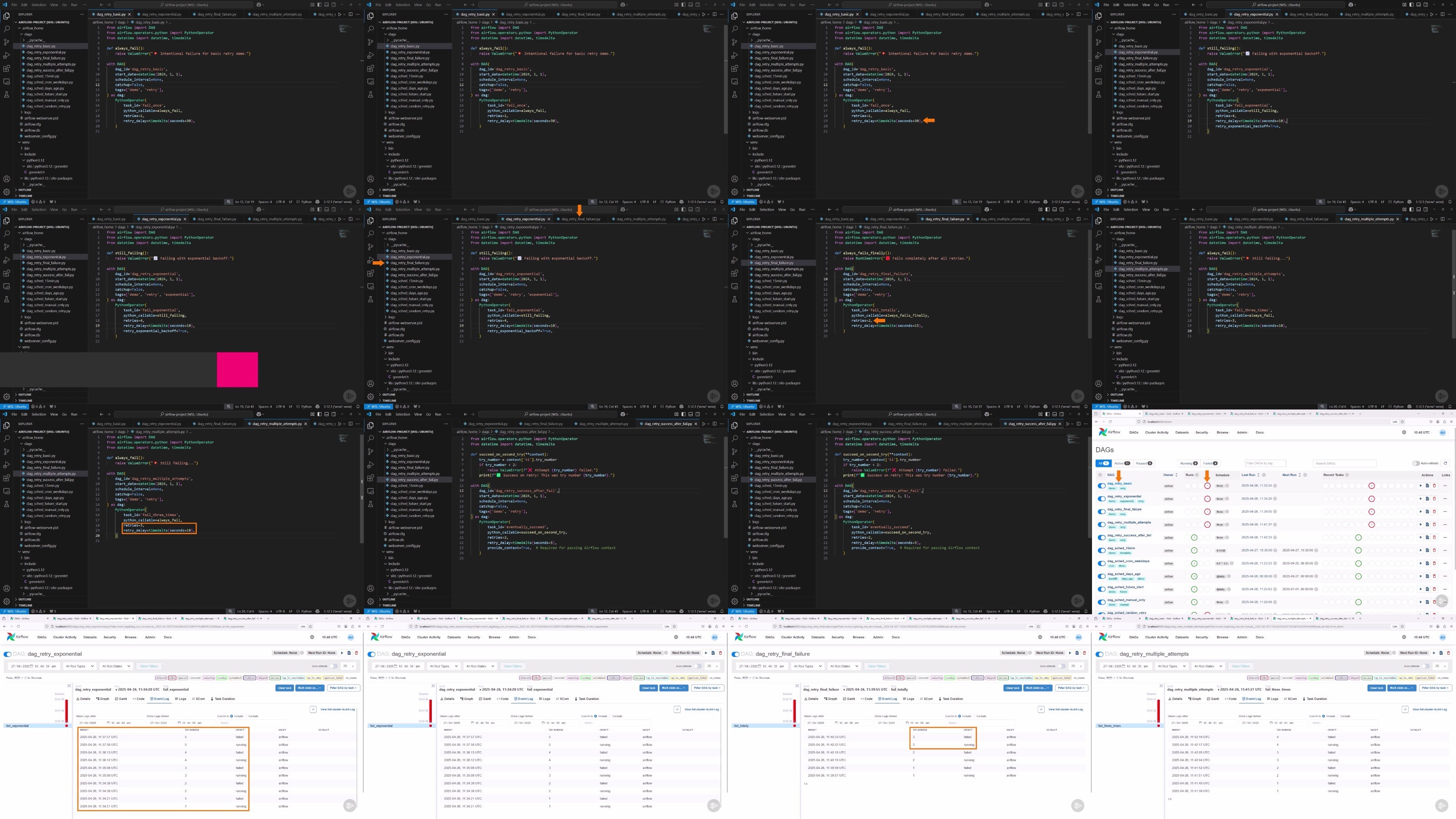Click Run Python File icon in dag_retry_final_failure.py editor
Viewport: 1456px width, 819px height.
point(1068,219)
